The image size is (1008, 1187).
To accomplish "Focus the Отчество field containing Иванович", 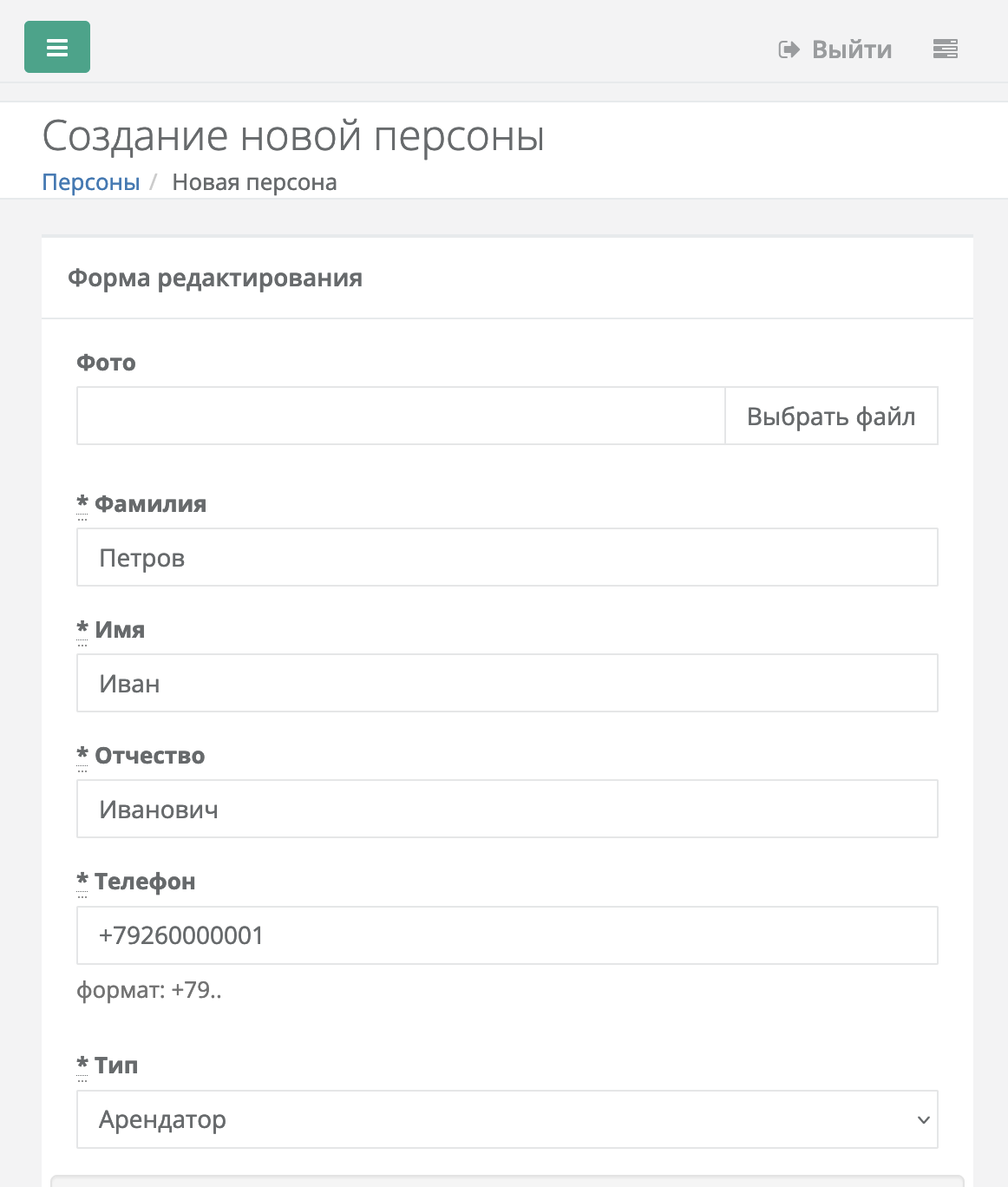I will [507, 809].
